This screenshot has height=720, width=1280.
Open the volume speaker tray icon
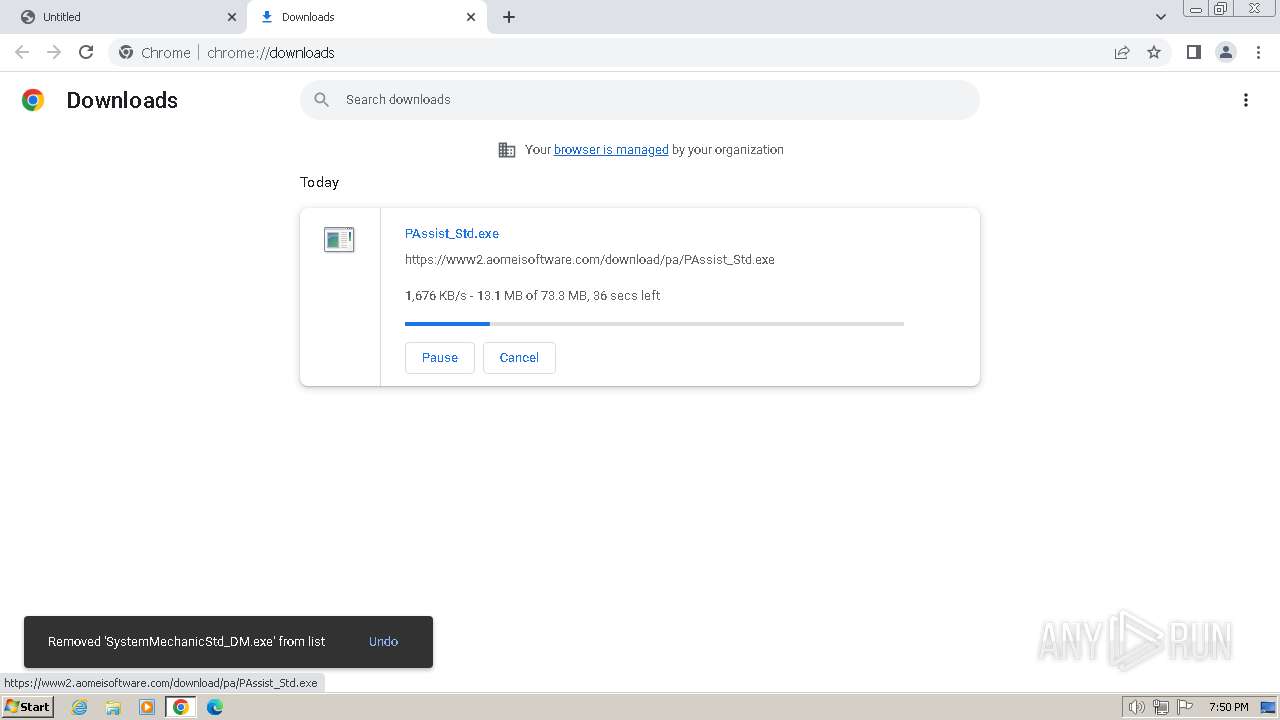(x=1137, y=707)
